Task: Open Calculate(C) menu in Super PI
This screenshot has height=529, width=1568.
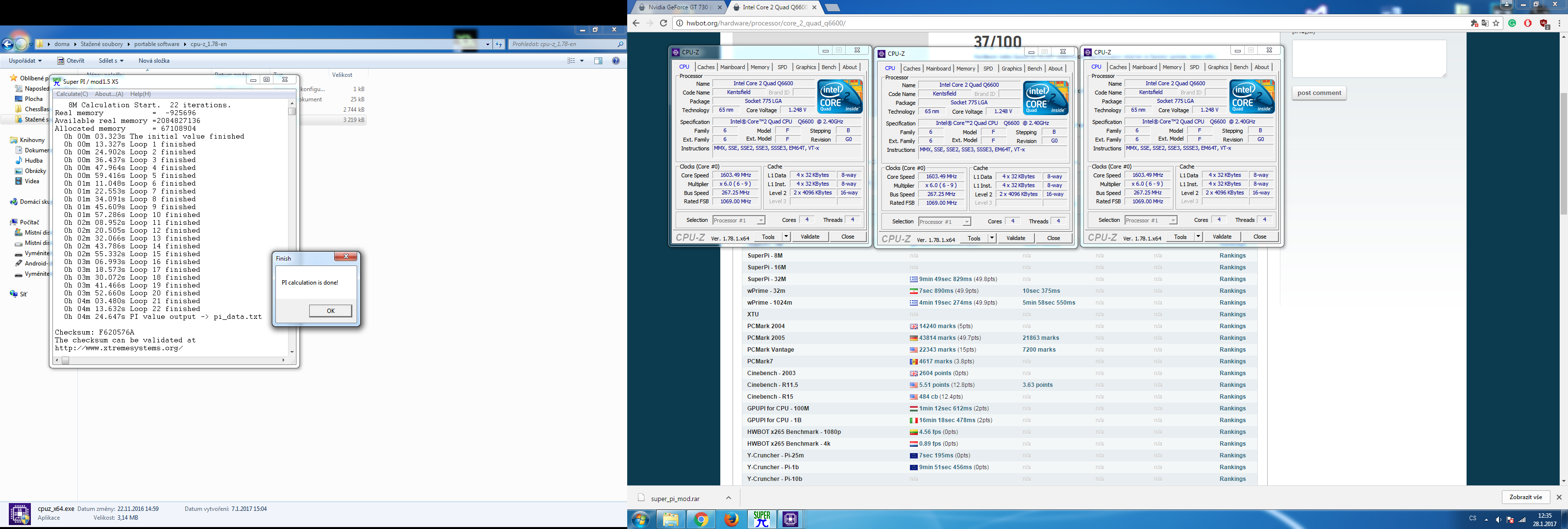Action: click(x=72, y=94)
